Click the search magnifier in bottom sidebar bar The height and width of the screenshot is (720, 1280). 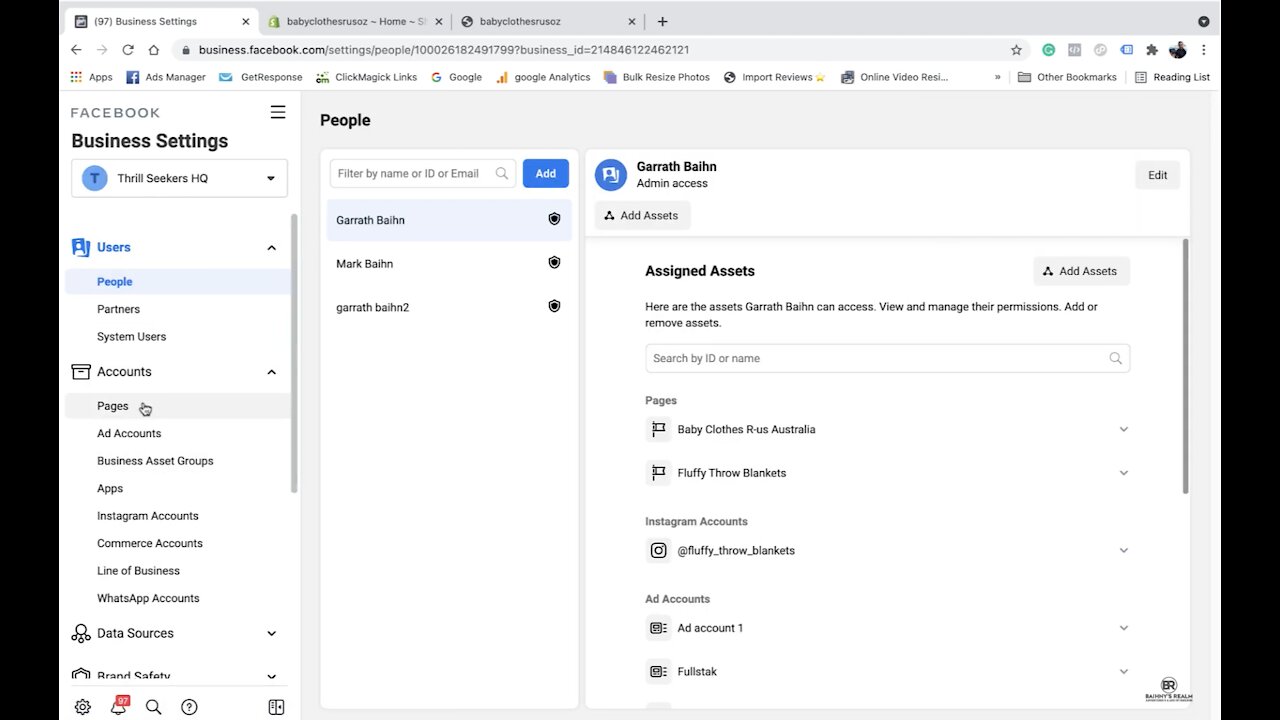coord(153,707)
